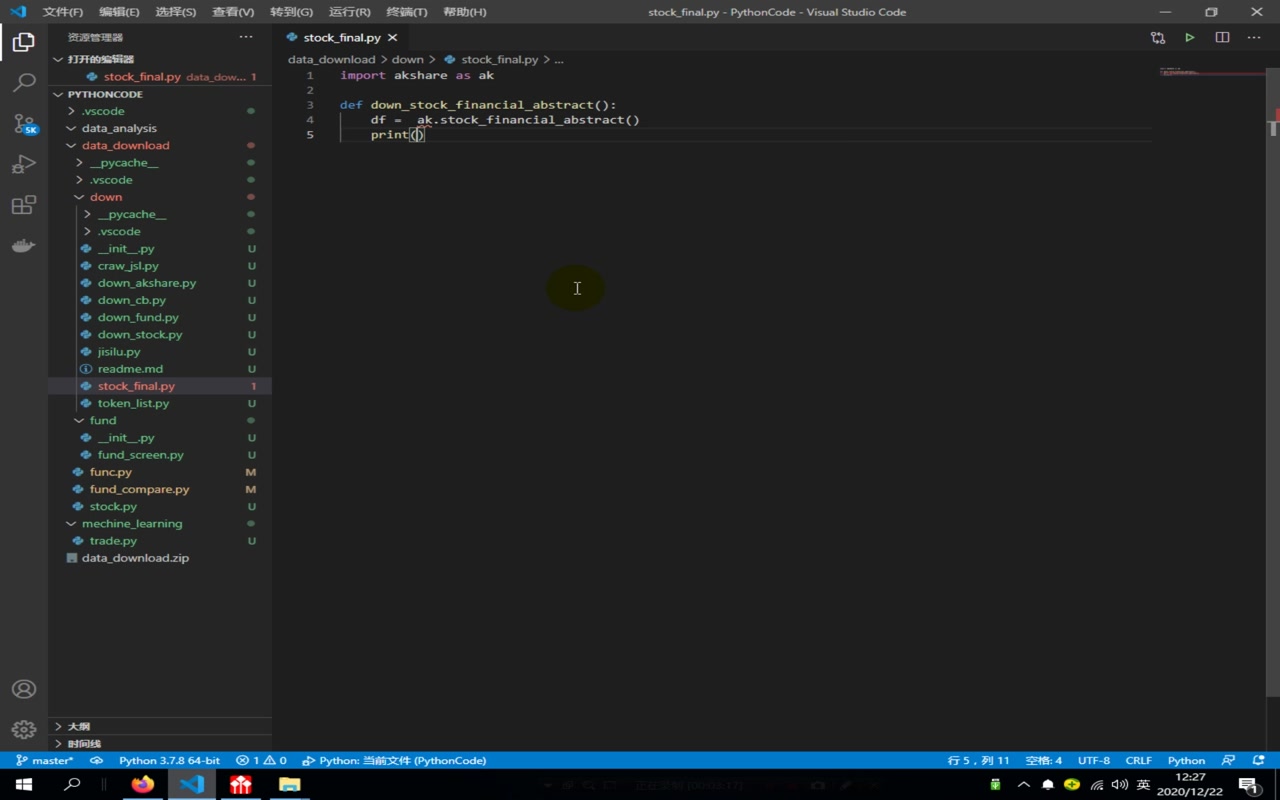Open the Manage gear icon
1280x800 pixels.
(24, 730)
